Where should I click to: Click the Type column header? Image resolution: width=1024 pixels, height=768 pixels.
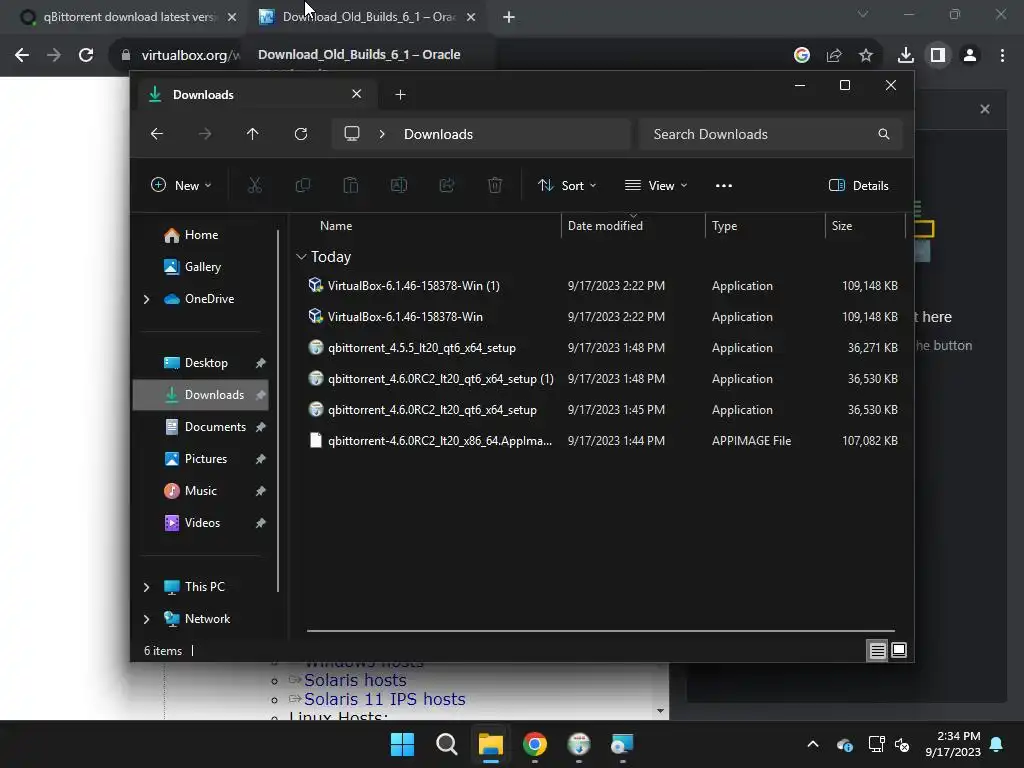(x=724, y=226)
